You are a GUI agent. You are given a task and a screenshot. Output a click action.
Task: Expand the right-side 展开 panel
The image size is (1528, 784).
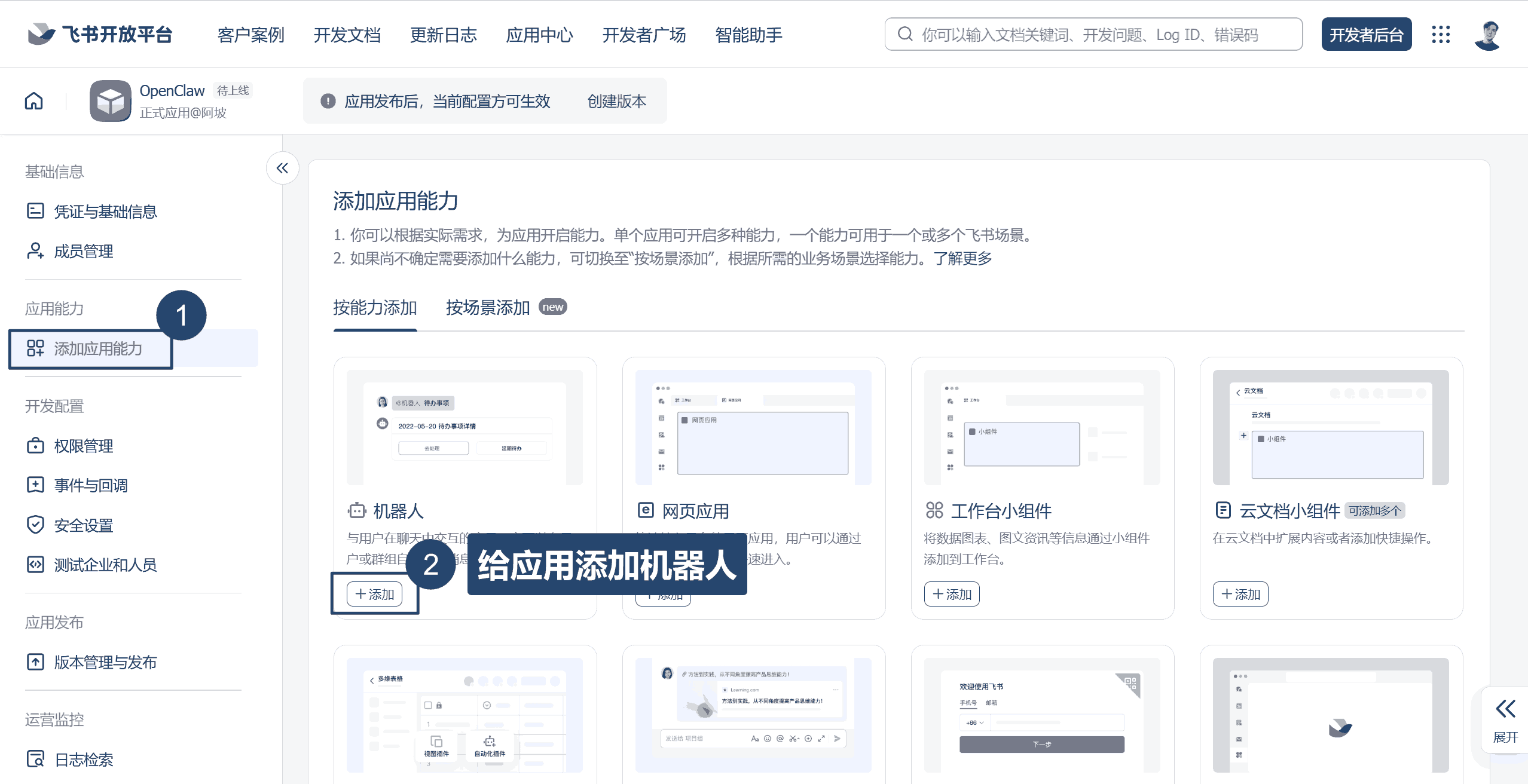(1505, 721)
